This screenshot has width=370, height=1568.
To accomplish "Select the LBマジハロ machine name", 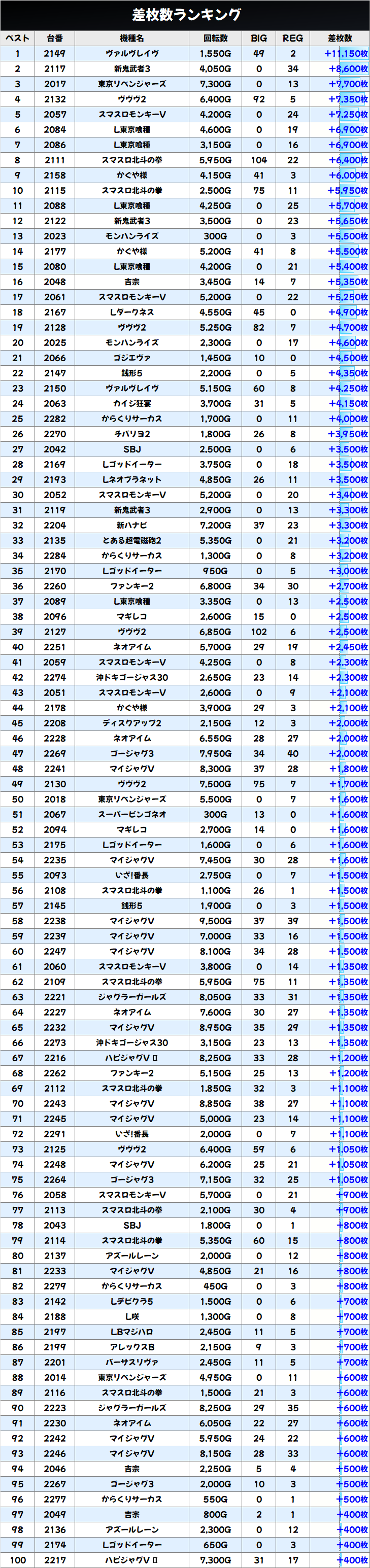I will click(131, 1332).
